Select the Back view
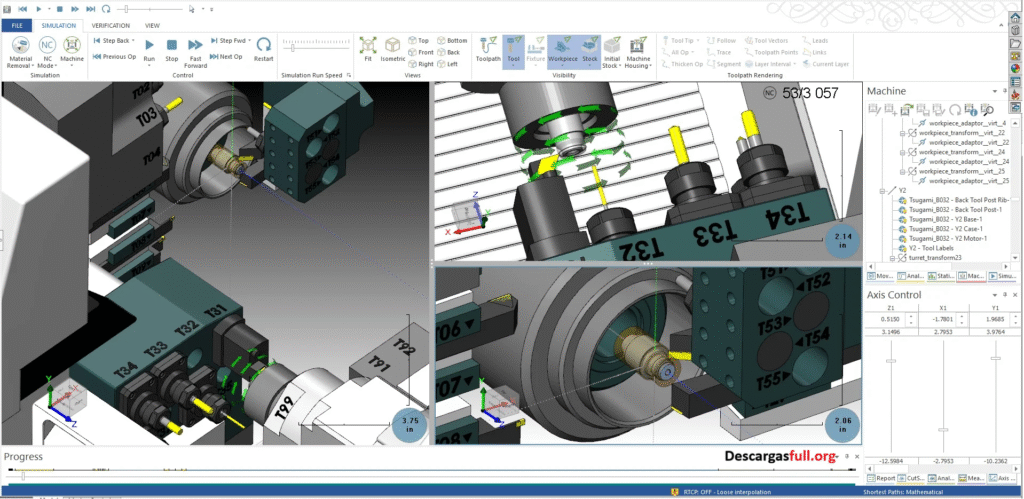Viewport: 1024px width, 499px height. (x=449, y=52)
